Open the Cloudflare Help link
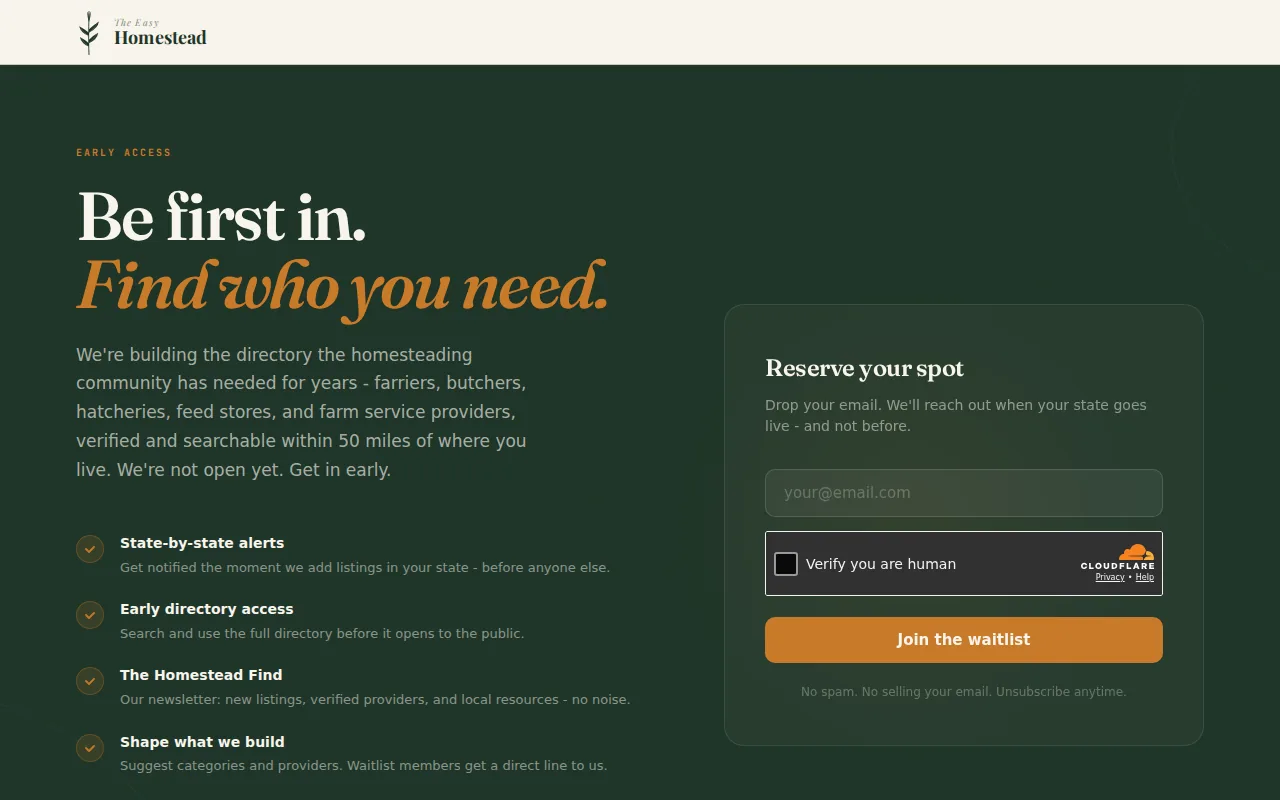This screenshot has height=800, width=1280. [1145, 577]
